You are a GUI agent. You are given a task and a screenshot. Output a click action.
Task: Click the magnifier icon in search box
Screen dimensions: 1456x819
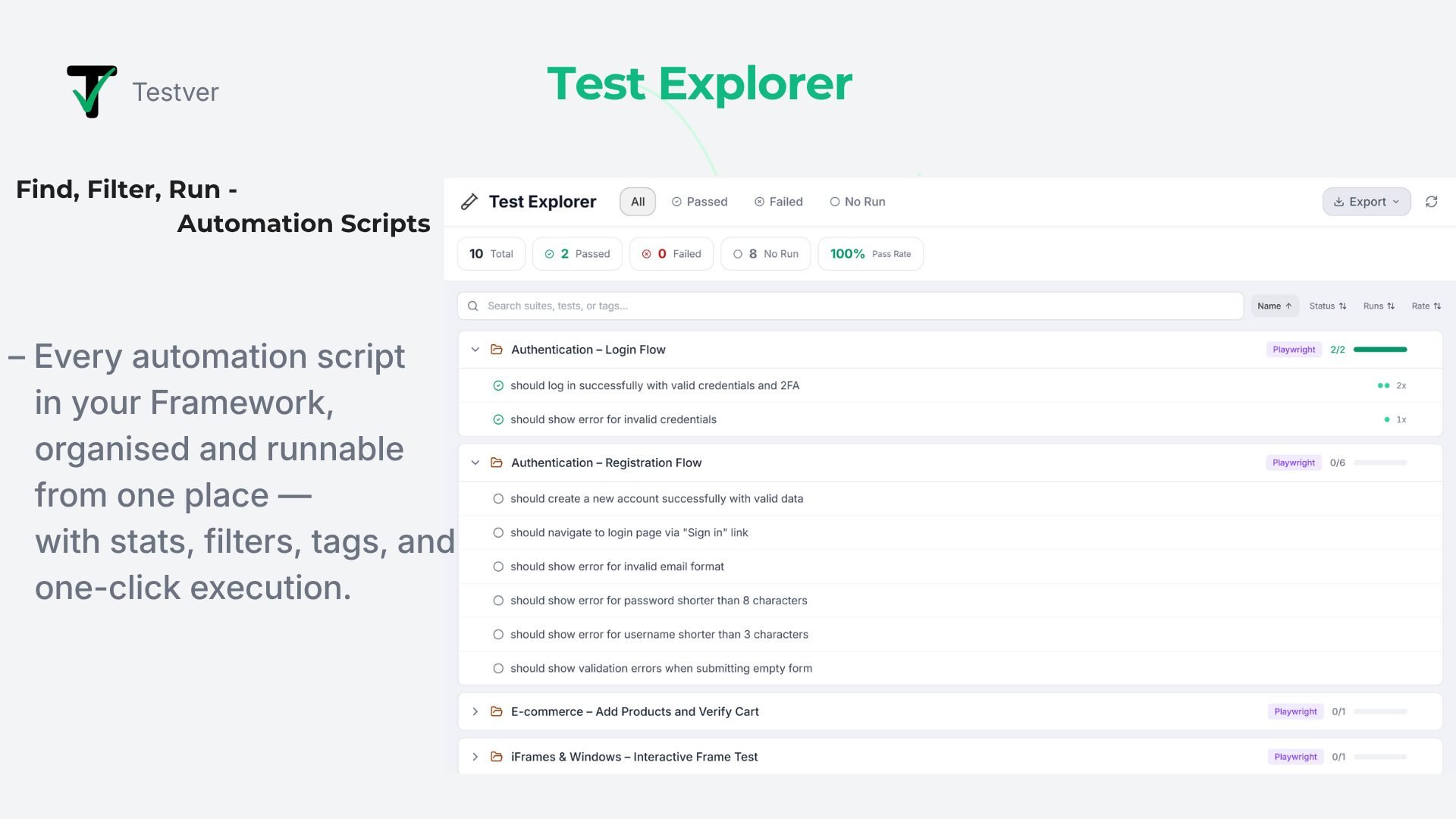(473, 306)
